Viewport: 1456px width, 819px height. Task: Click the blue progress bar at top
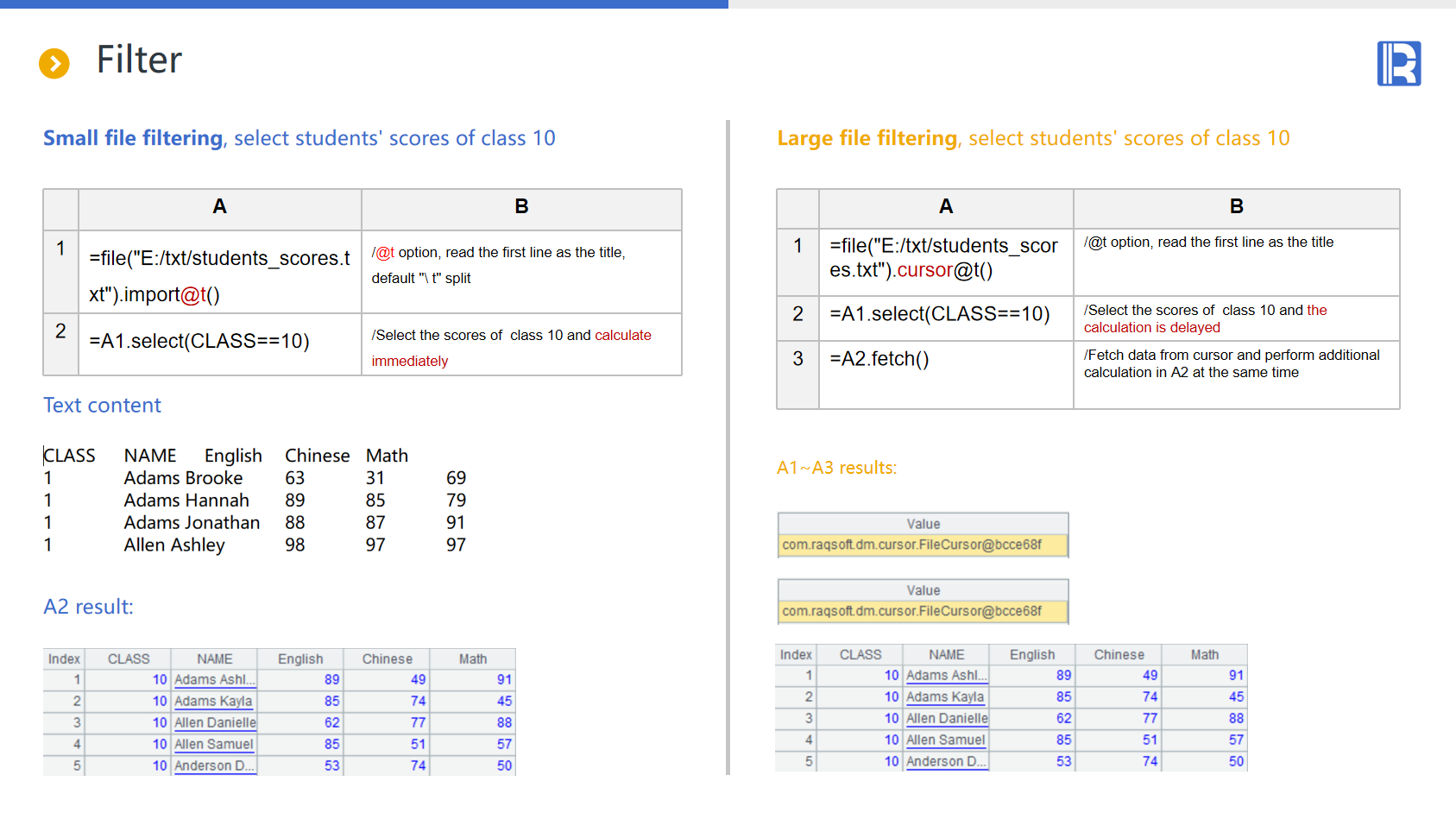[363, 4]
